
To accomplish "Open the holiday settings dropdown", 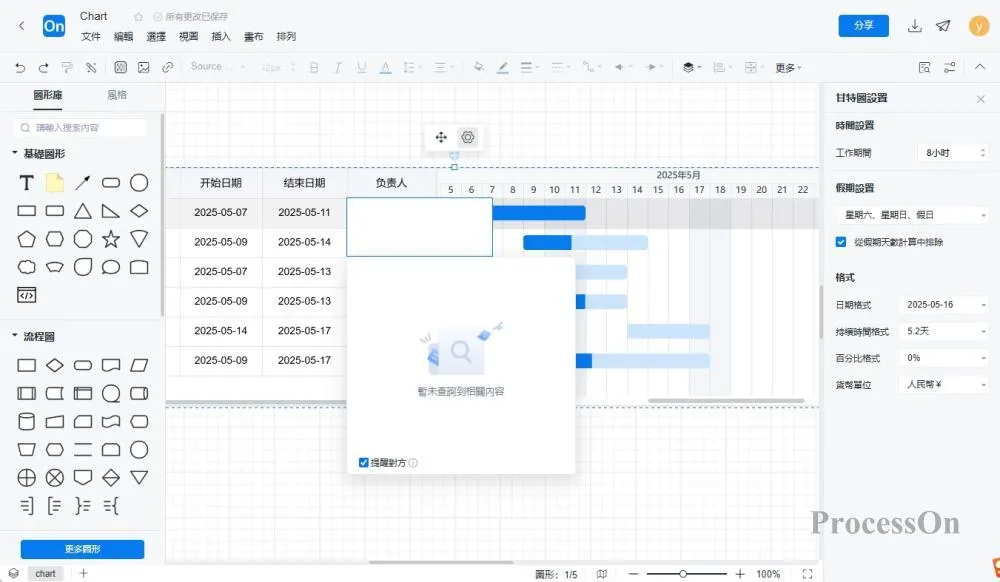I will coord(912,215).
